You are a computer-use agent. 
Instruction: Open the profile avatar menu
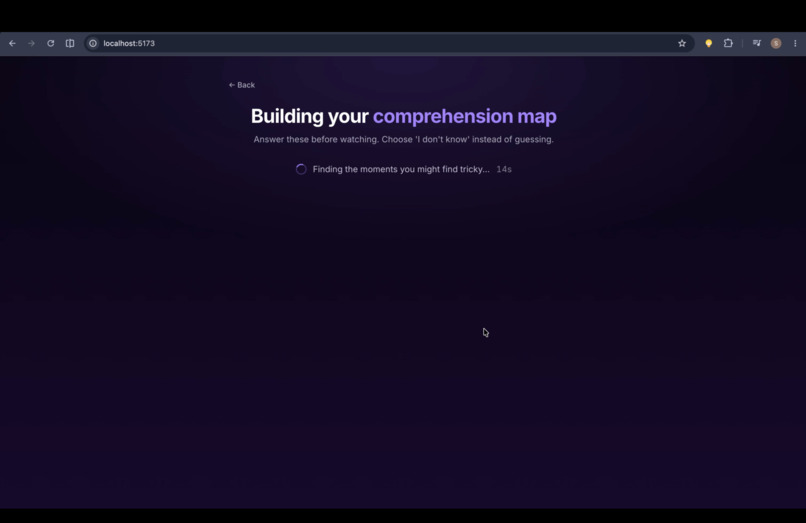pyautogui.click(x=776, y=44)
